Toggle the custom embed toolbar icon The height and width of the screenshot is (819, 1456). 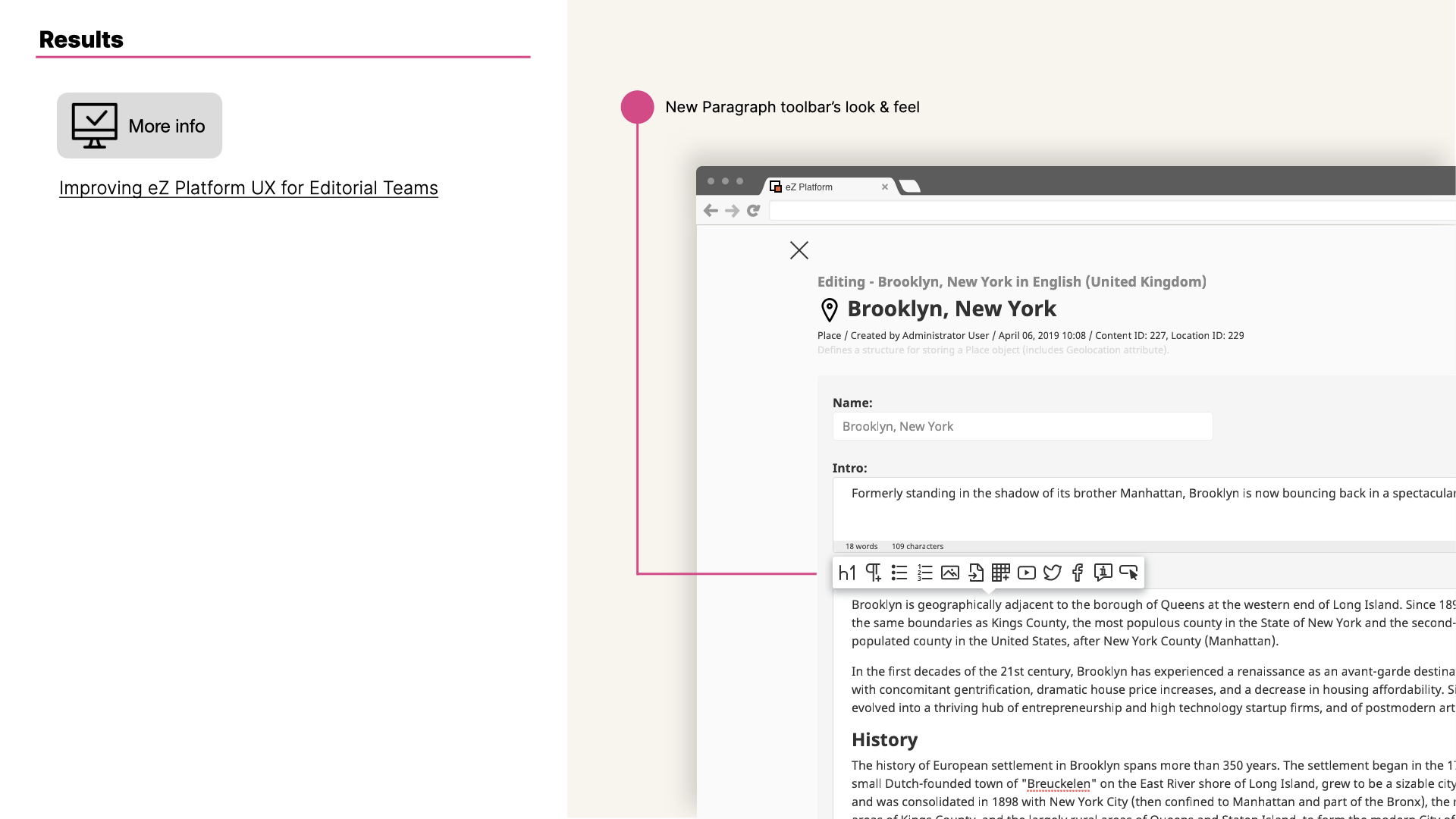1129,572
